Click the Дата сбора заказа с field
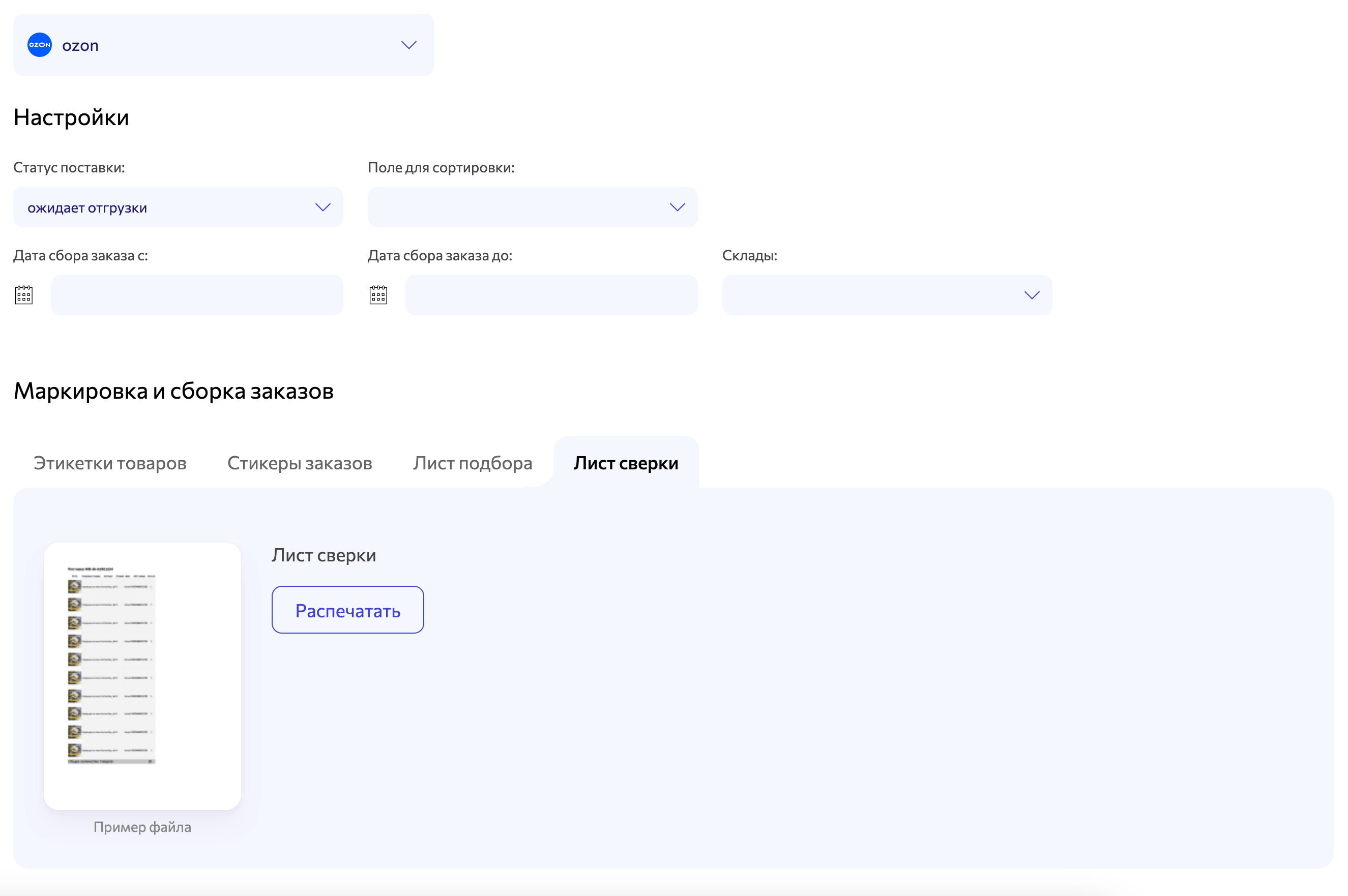 [x=197, y=295]
